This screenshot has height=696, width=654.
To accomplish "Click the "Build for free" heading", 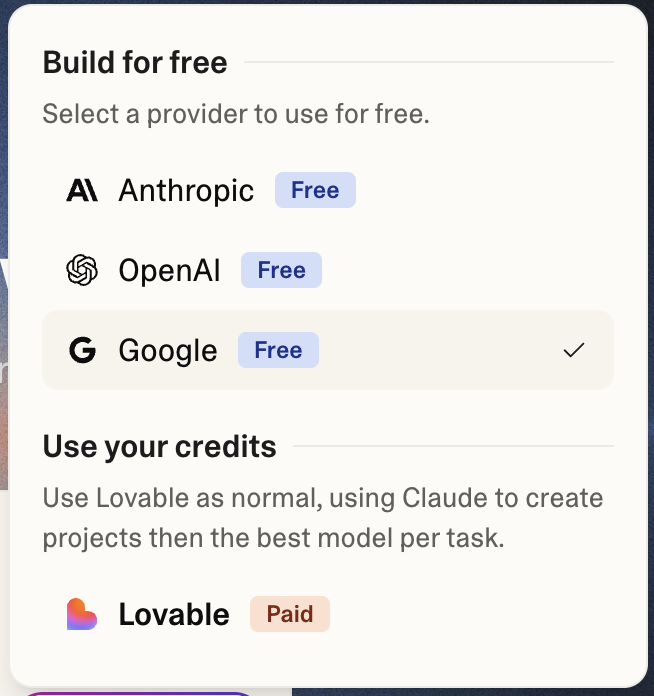I will click(135, 63).
